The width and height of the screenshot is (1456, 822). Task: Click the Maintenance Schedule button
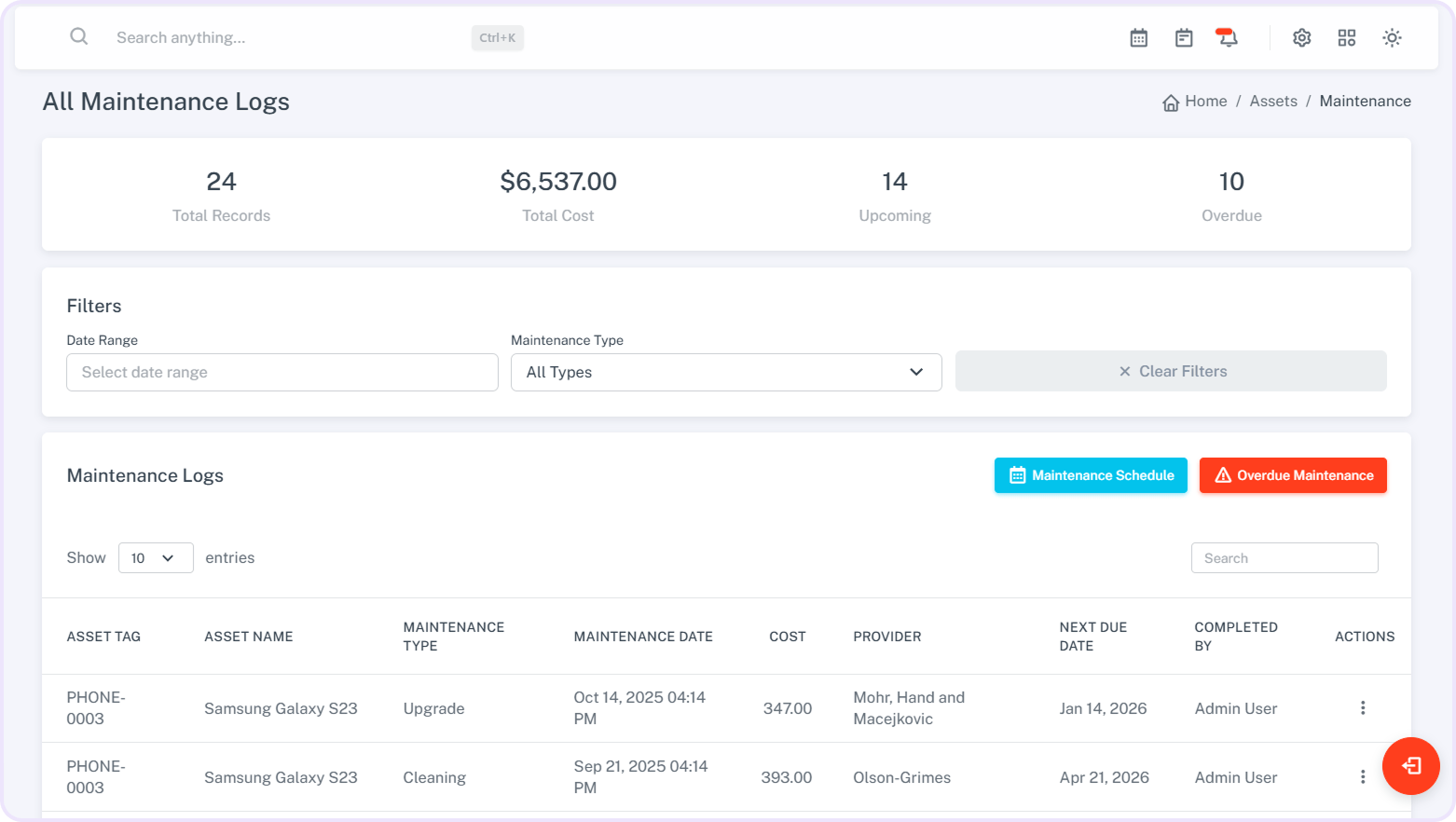tap(1090, 475)
